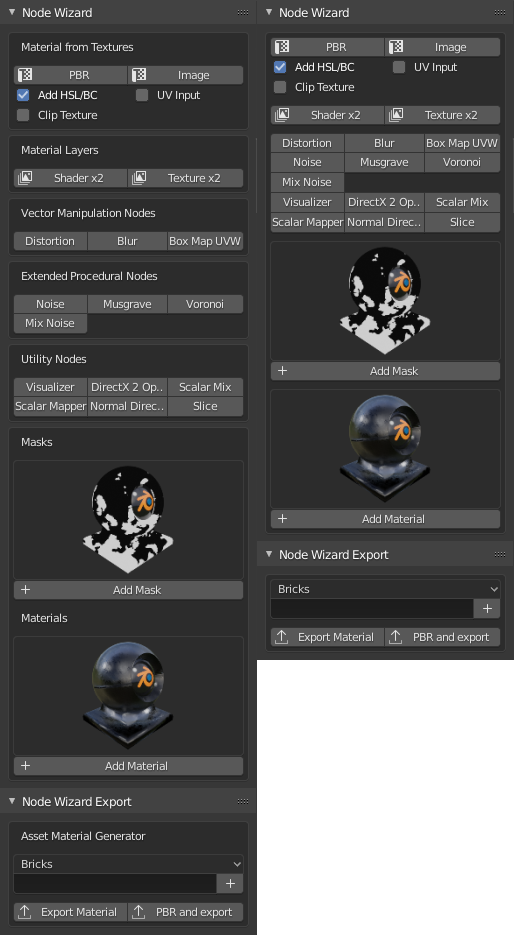Click the Shader x2 layers icon in left panel

25,178
